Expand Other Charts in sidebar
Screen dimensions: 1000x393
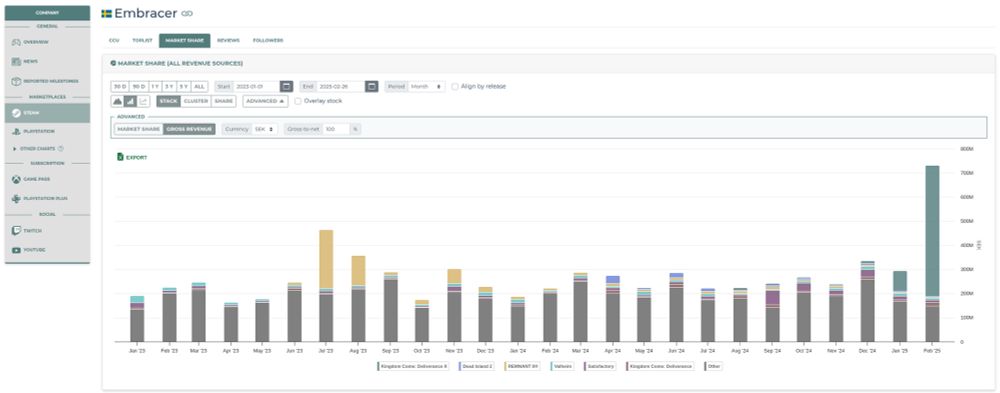coord(38,149)
